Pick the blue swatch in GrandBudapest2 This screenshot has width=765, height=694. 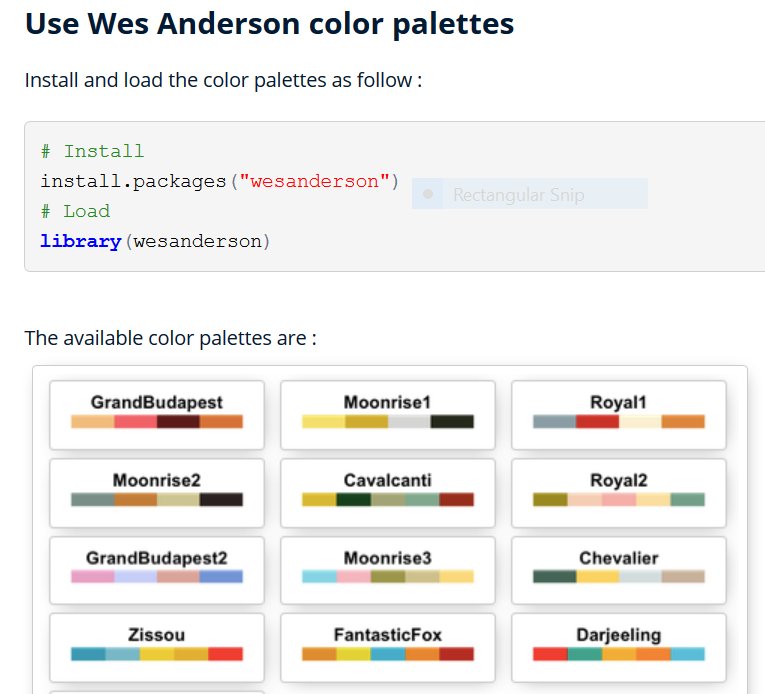(221, 576)
